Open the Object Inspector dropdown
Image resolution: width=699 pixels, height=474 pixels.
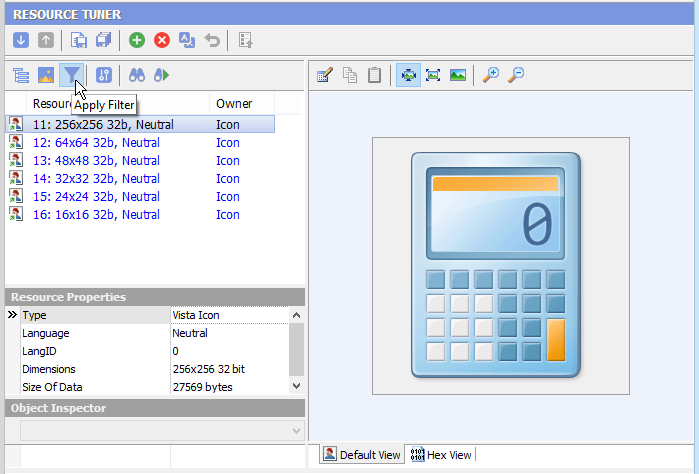coord(296,430)
